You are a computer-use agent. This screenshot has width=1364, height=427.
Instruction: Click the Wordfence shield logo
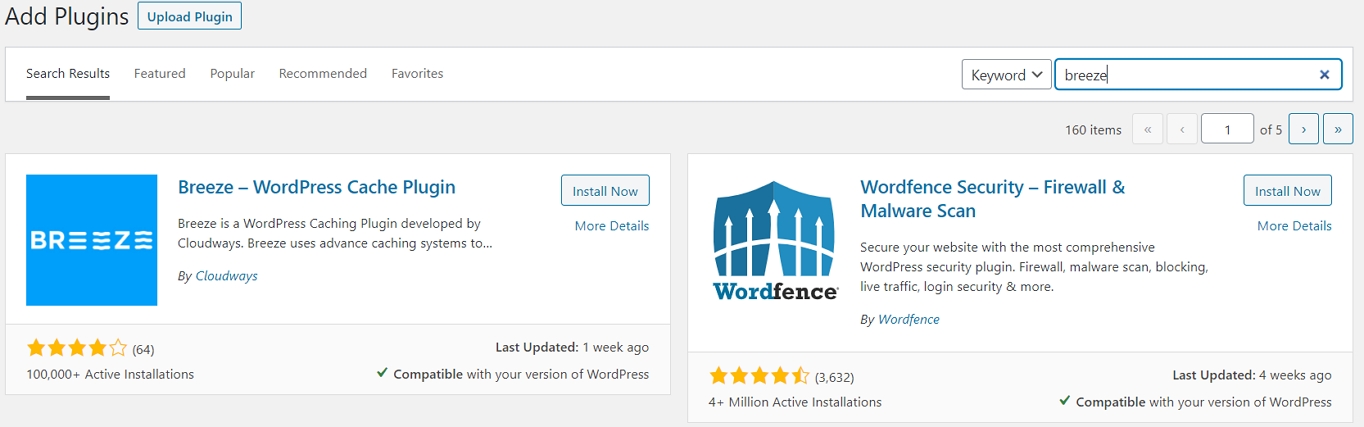[775, 241]
